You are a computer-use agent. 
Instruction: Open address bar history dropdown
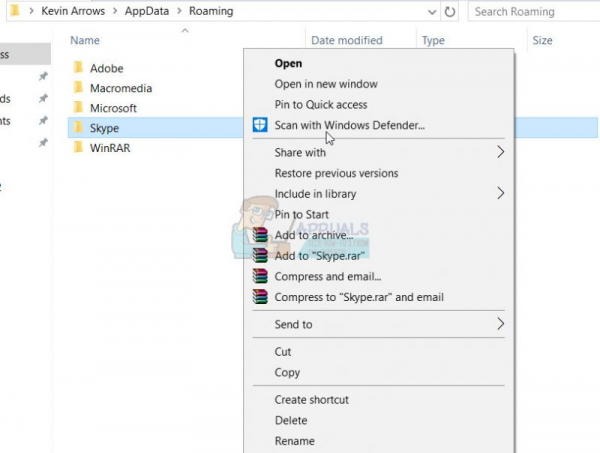[x=432, y=12]
